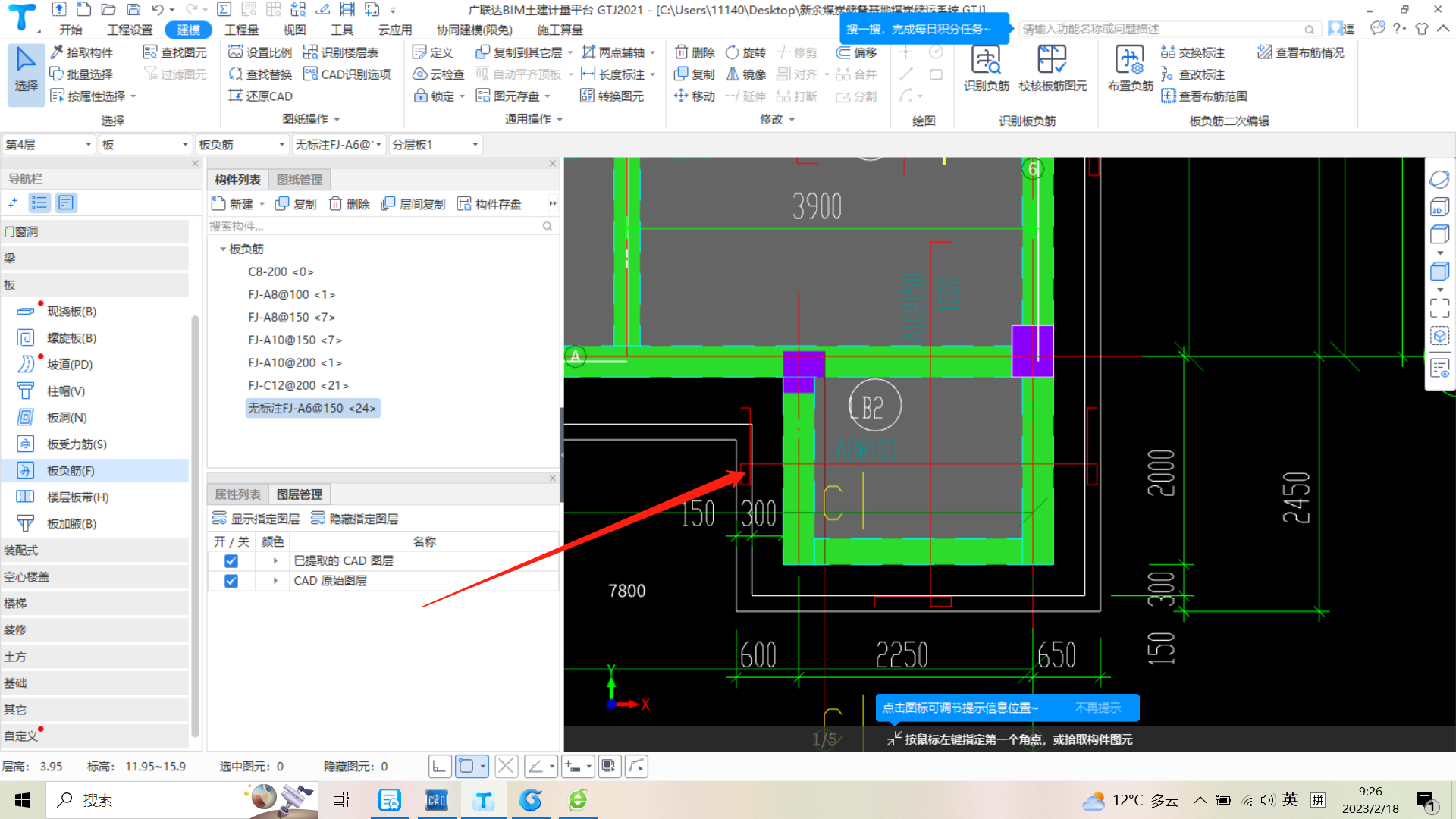This screenshot has height=819, width=1456.
Task: Click the 交换标注 tool
Action: click(1193, 52)
